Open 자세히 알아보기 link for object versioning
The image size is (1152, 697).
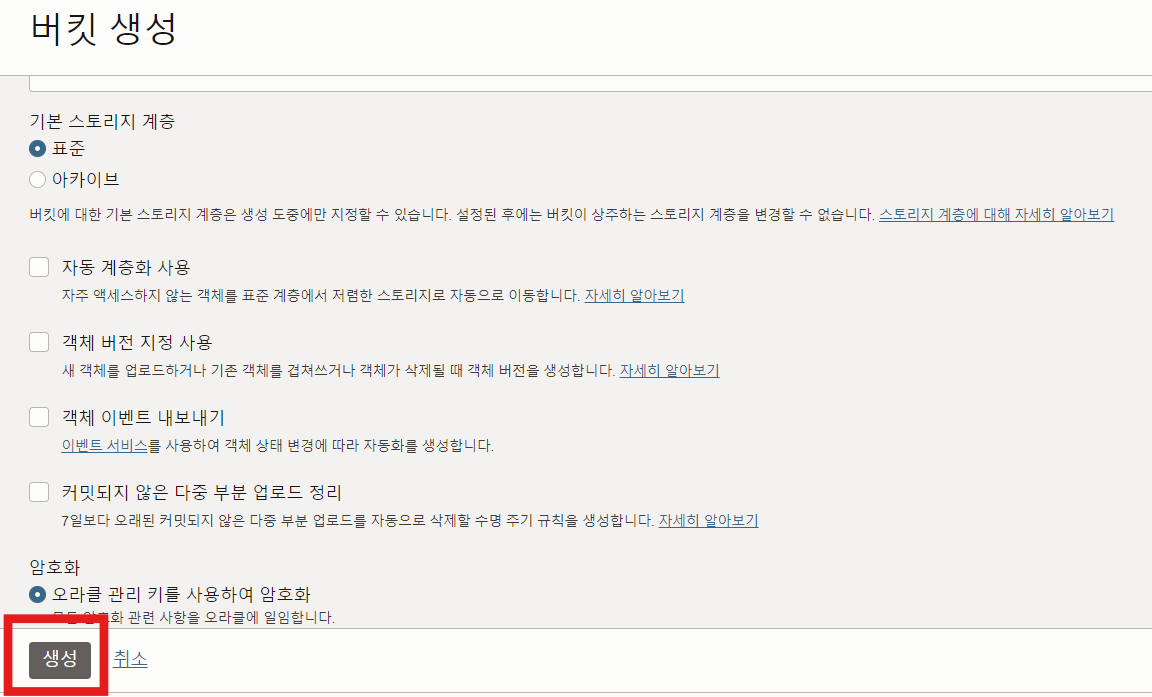(x=669, y=370)
